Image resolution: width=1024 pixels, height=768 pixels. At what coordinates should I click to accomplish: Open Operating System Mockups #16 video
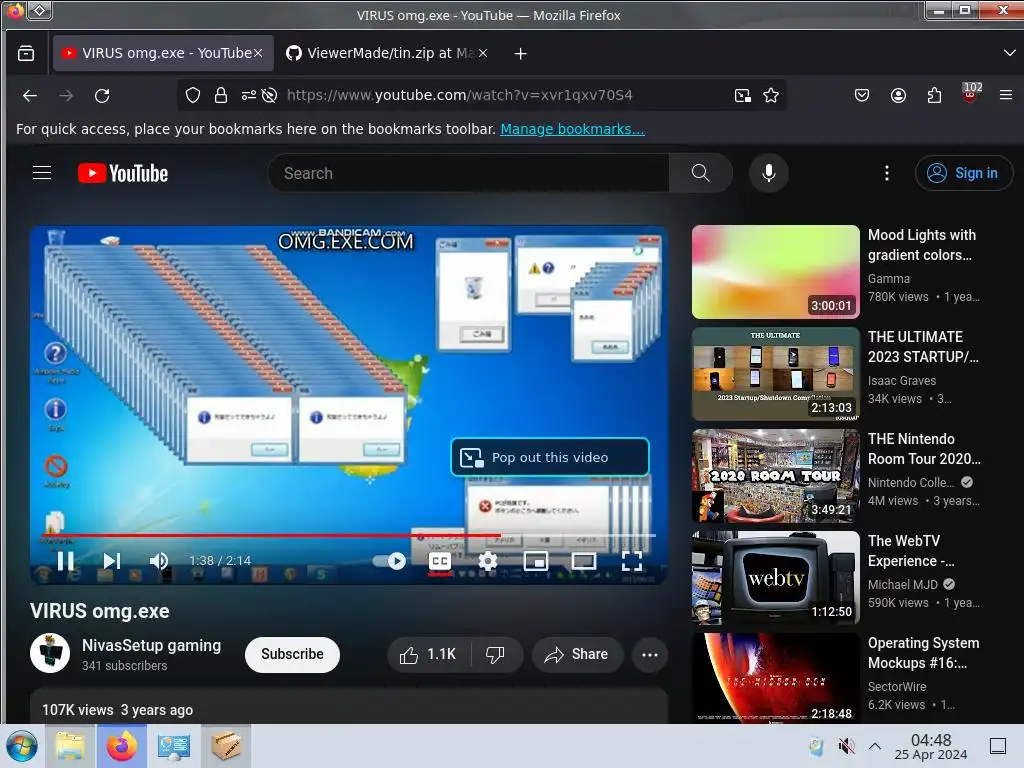[x=775, y=679]
